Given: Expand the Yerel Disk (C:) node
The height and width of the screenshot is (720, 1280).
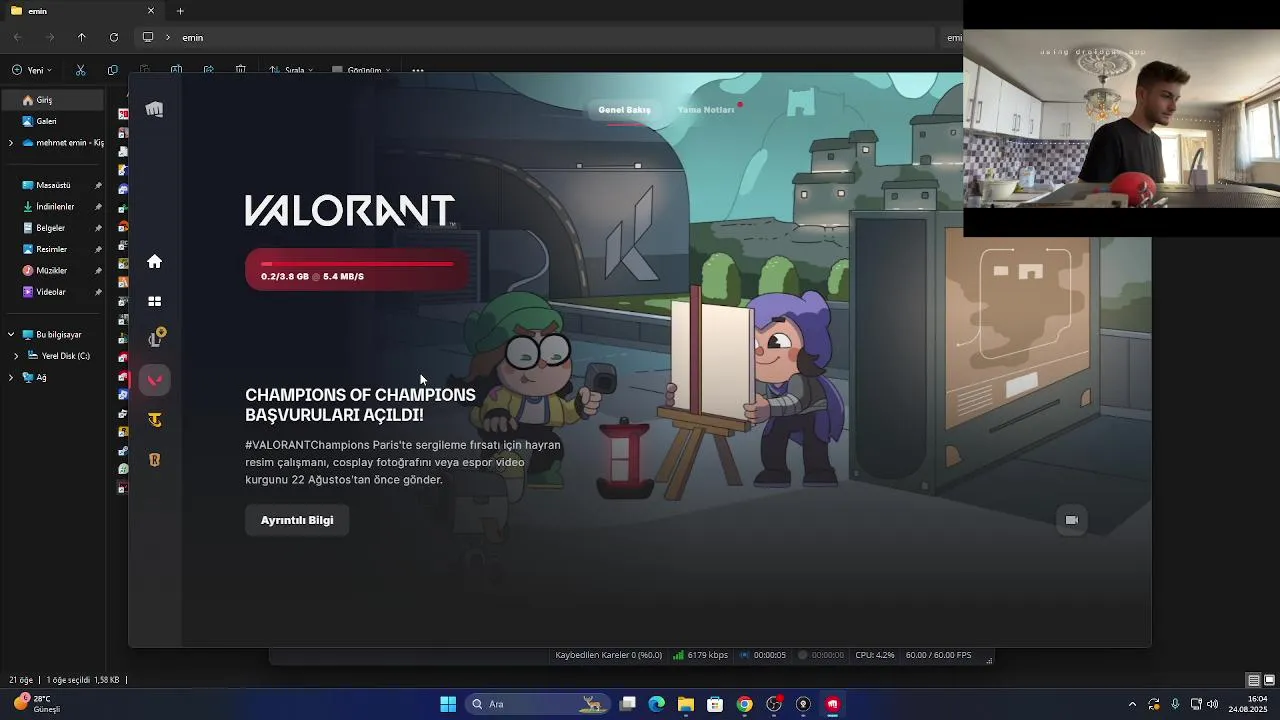Looking at the screenshot, I should point(16,356).
